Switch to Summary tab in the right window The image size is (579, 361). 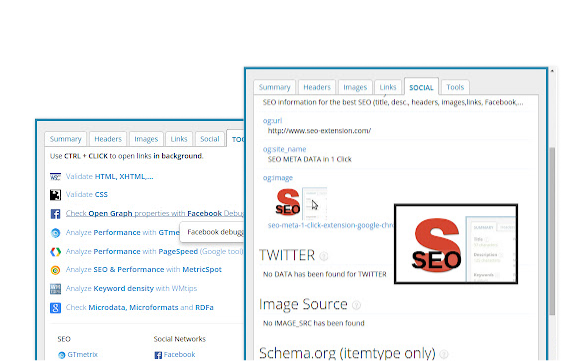pyautogui.click(x=274, y=87)
